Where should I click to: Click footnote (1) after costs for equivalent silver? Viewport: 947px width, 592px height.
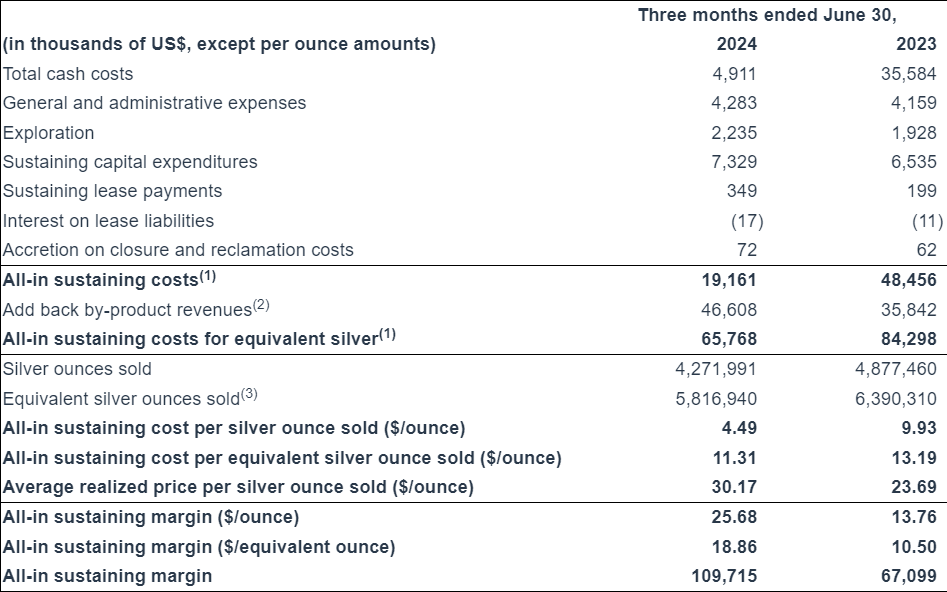coord(387,336)
